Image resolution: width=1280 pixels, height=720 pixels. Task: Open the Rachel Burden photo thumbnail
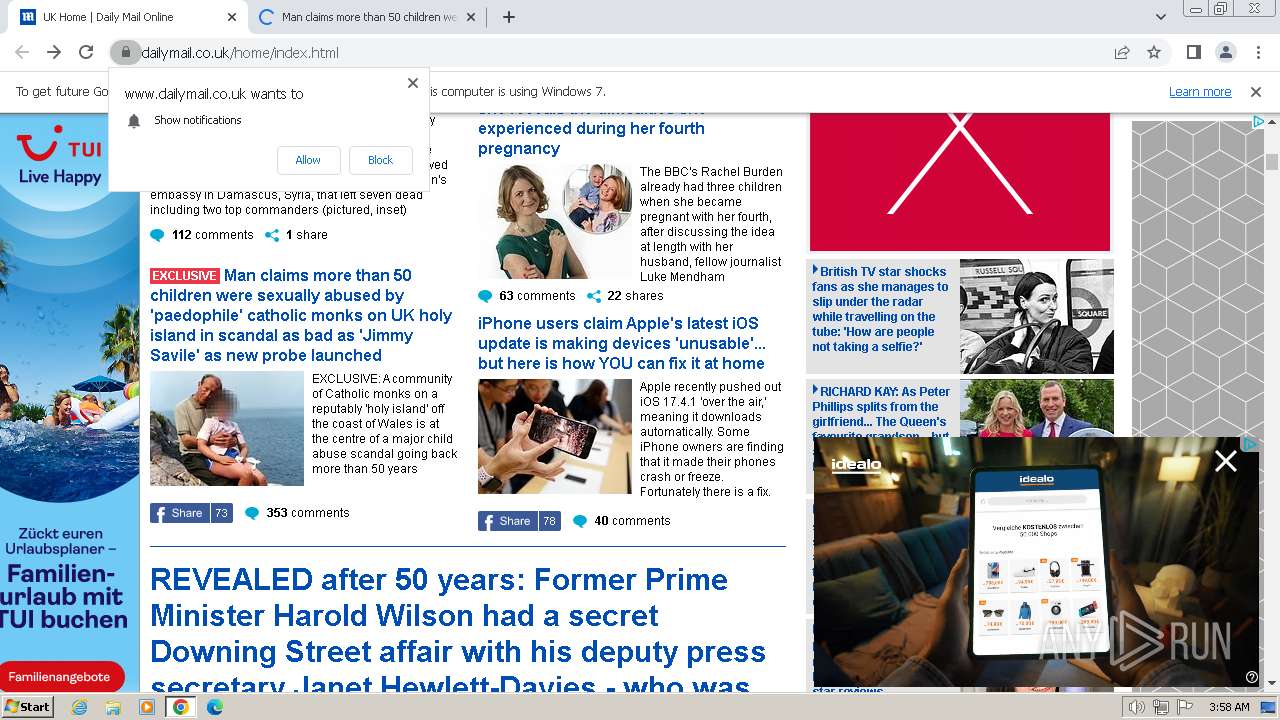555,221
